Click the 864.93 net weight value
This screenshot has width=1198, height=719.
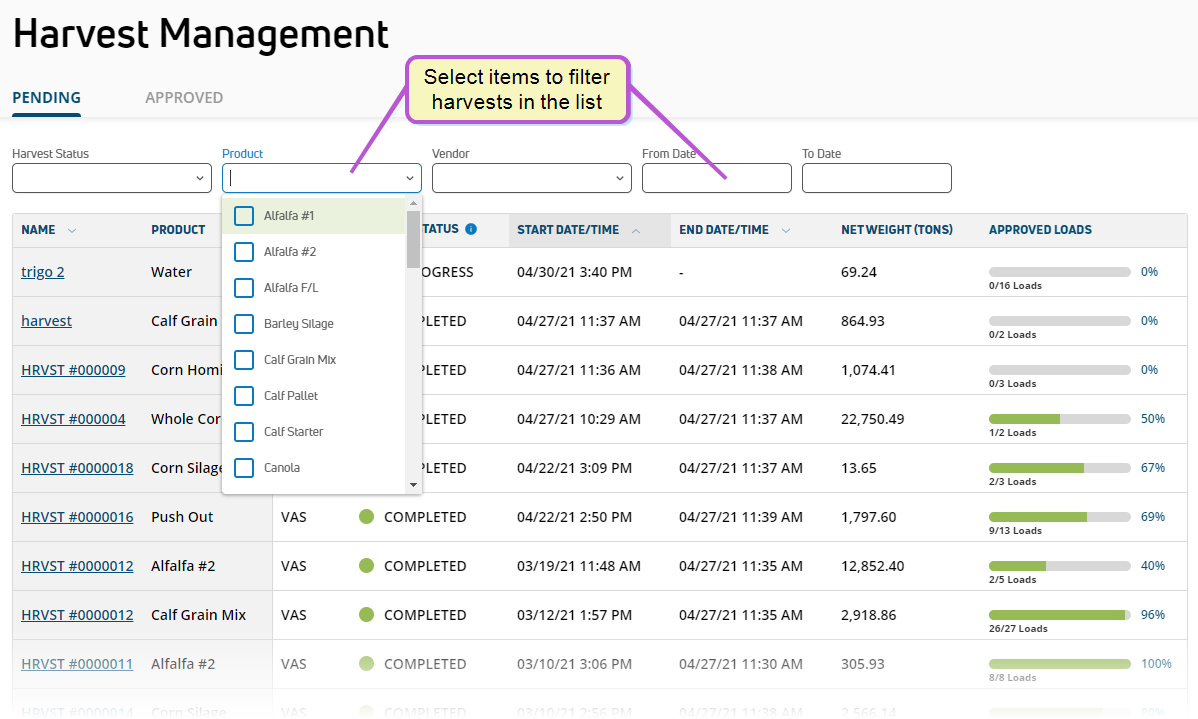(x=863, y=321)
